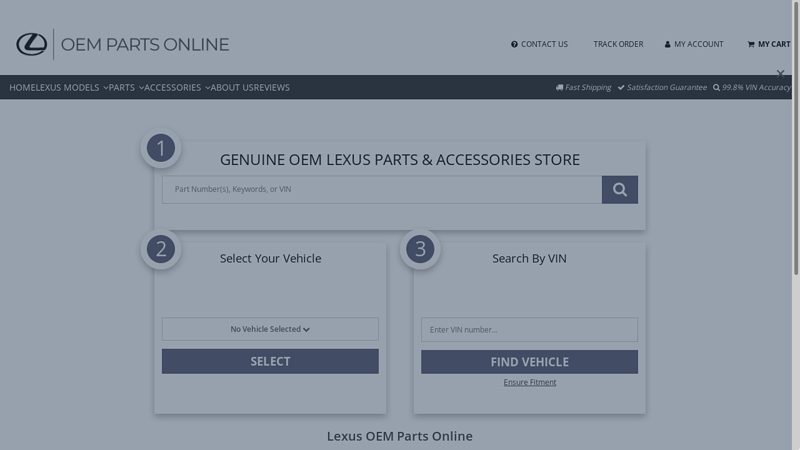This screenshot has width=800, height=450.
Task: Click the SELECT vehicle button
Action: click(270, 361)
